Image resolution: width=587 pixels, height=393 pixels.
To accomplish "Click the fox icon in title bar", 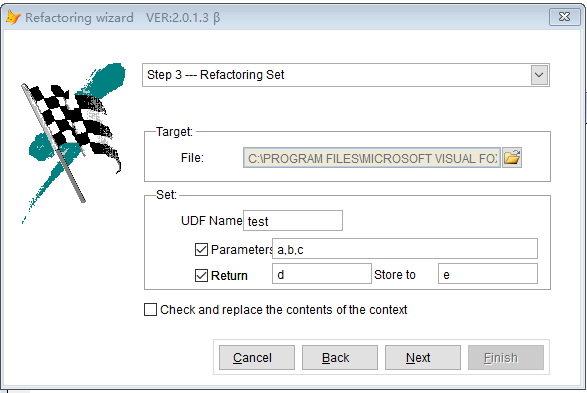I will tap(13, 17).
